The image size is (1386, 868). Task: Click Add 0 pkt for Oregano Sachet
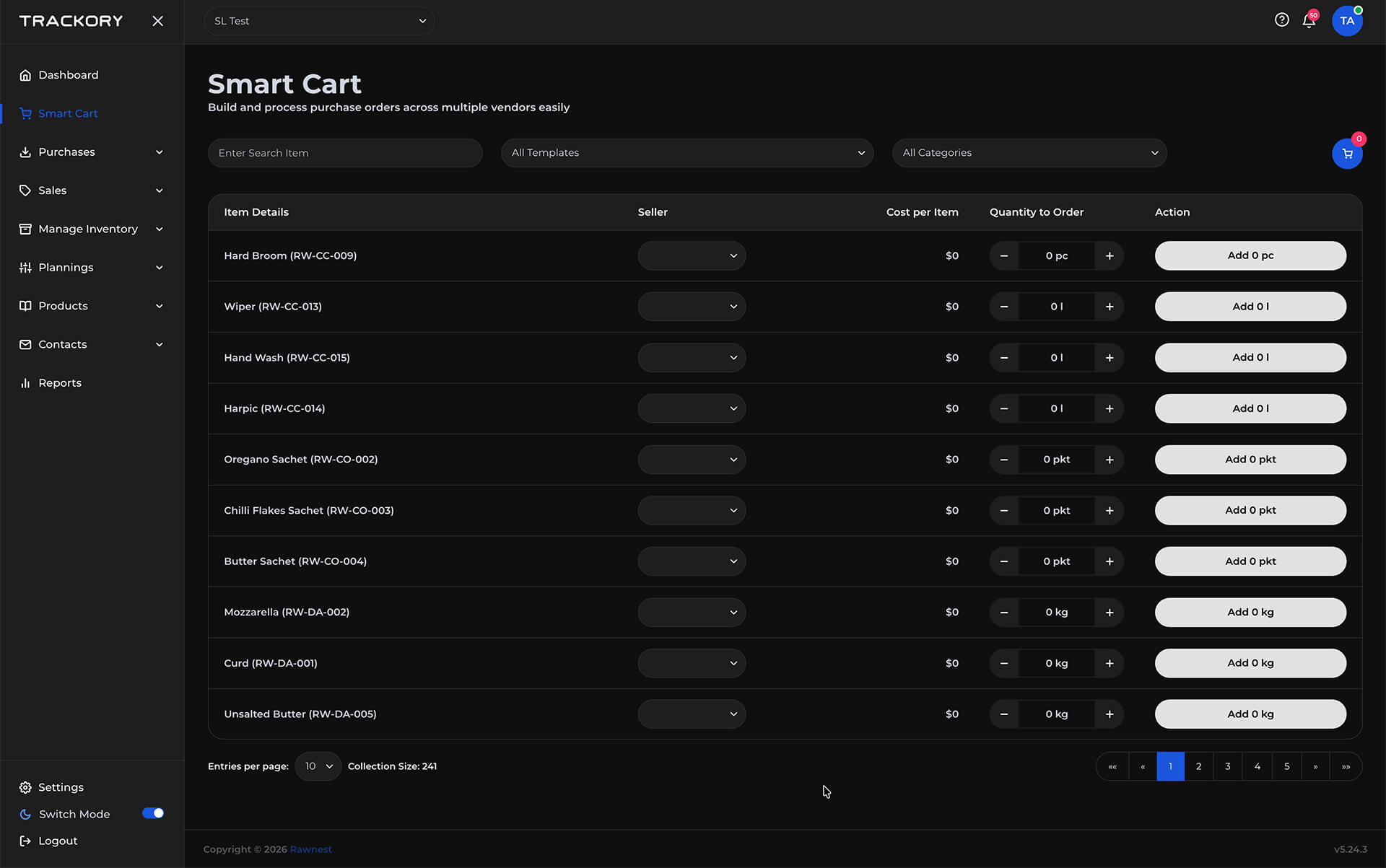[x=1250, y=460]
